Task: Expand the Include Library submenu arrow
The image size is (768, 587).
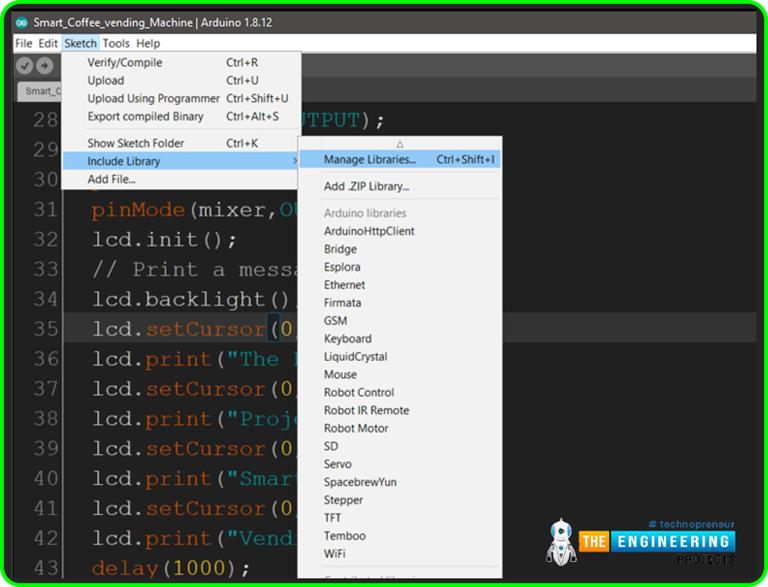Action: tap(294, 161)
